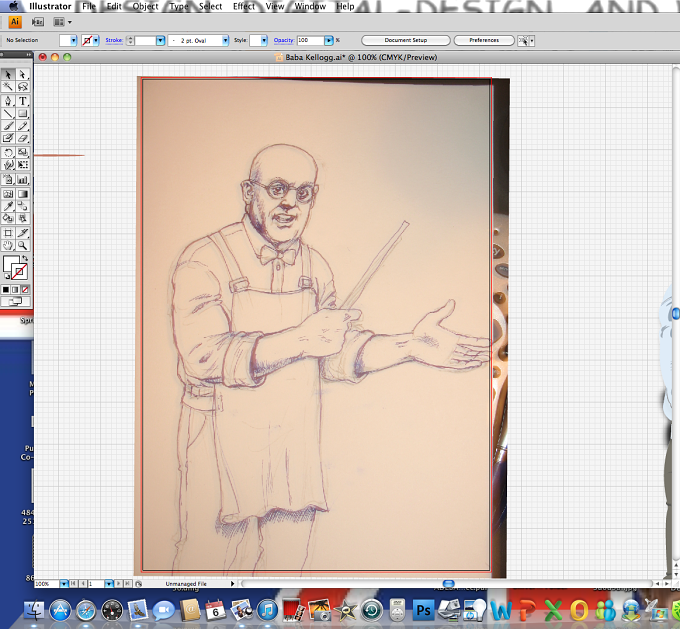The image size is (680, 629).
Task: Open Adobe Bridge from the application bar
Action: [38, 22]
